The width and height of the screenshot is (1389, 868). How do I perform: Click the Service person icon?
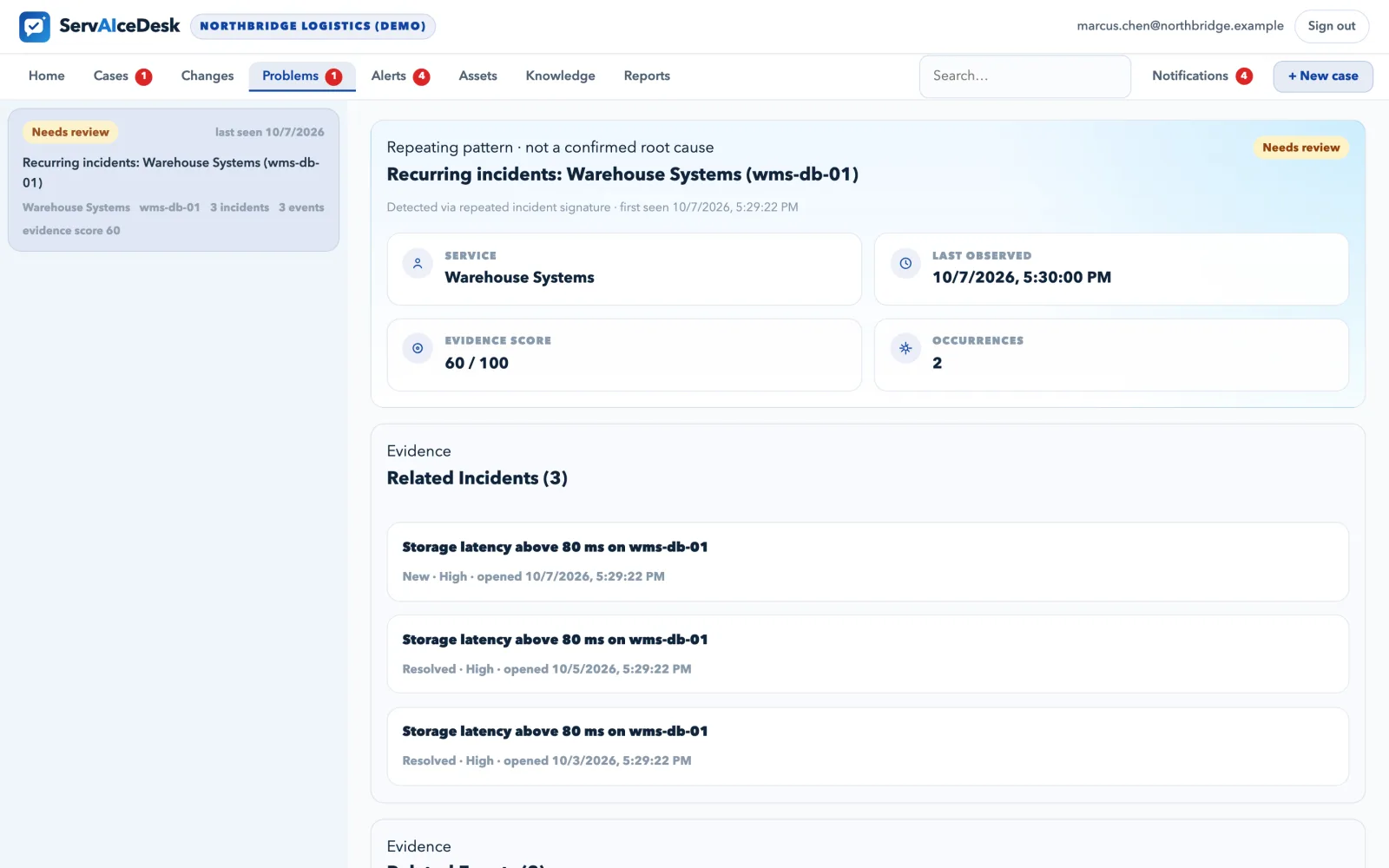coord(418,263)
